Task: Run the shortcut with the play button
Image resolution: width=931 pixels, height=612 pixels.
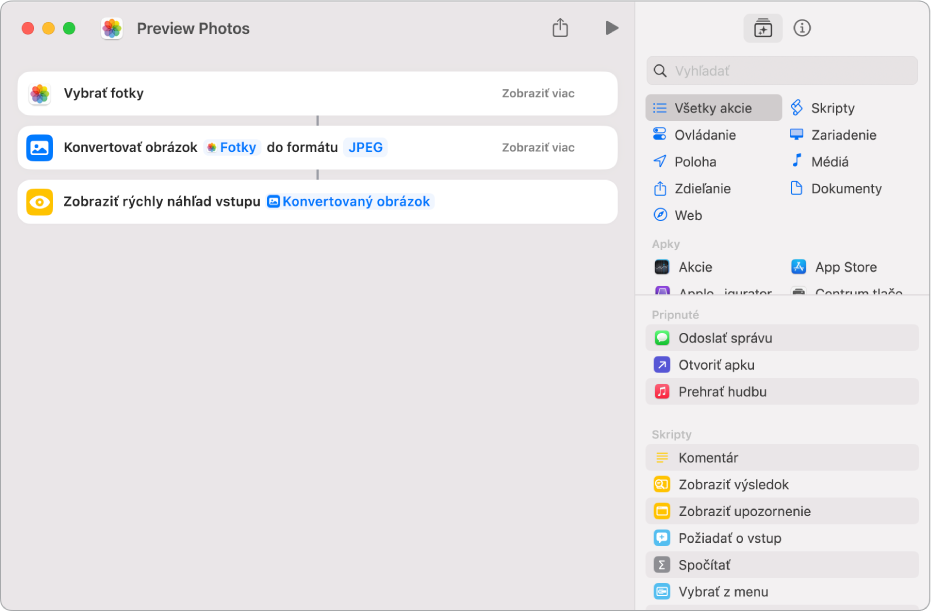Action: point(612,28)
